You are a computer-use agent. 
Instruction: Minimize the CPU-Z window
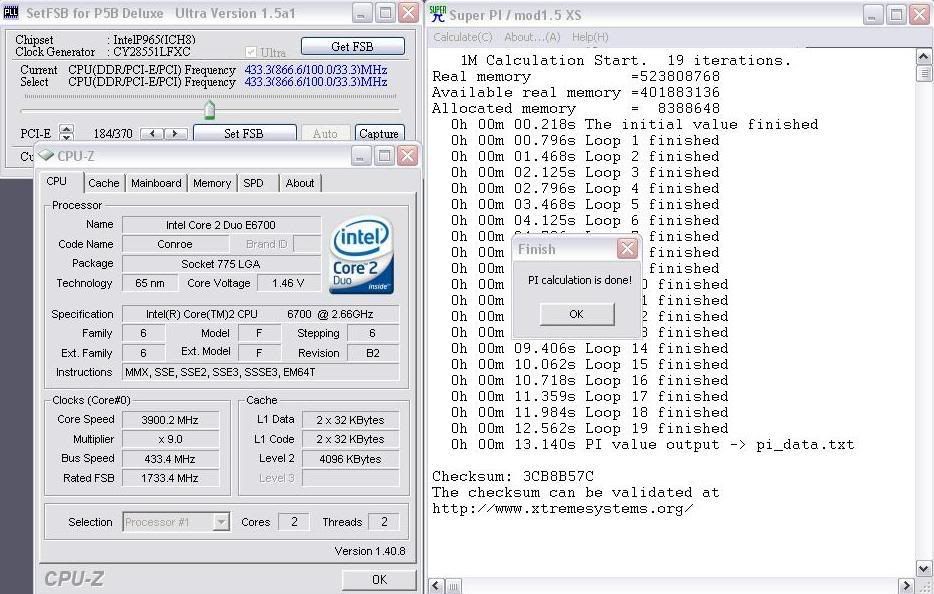(361, 156)
